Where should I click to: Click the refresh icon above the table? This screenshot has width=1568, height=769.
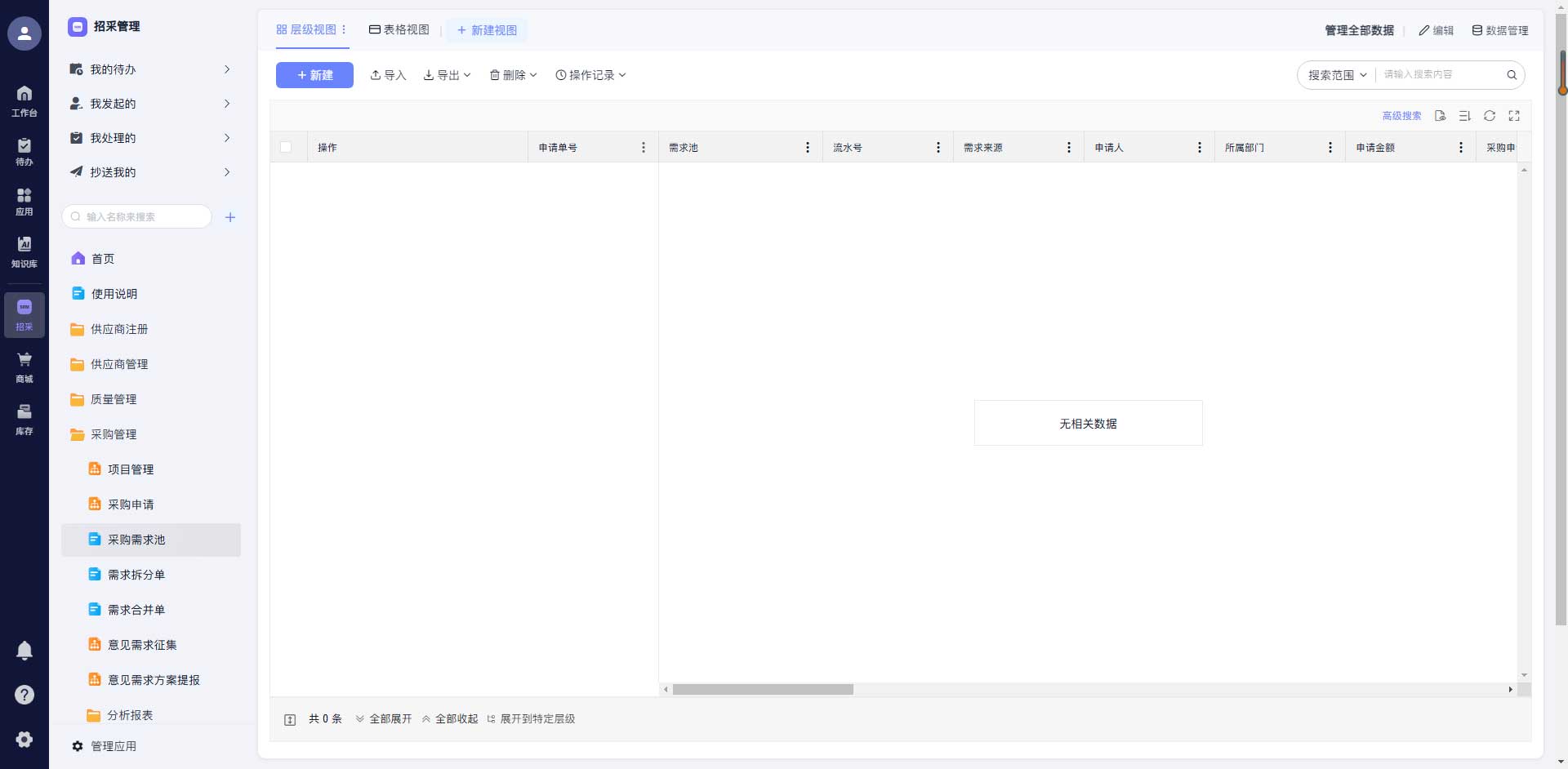click(x=1490, y=116)
